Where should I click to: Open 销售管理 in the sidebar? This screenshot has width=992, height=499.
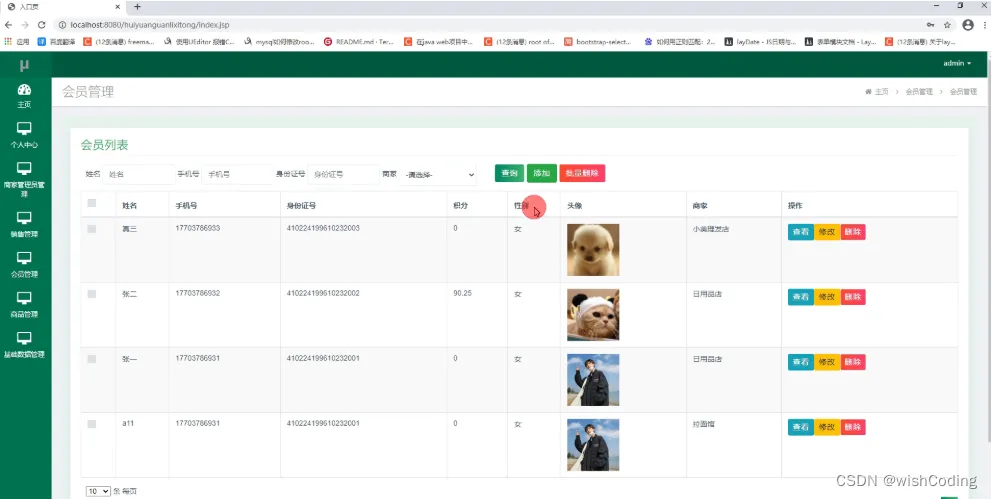(x=25, y=225)
